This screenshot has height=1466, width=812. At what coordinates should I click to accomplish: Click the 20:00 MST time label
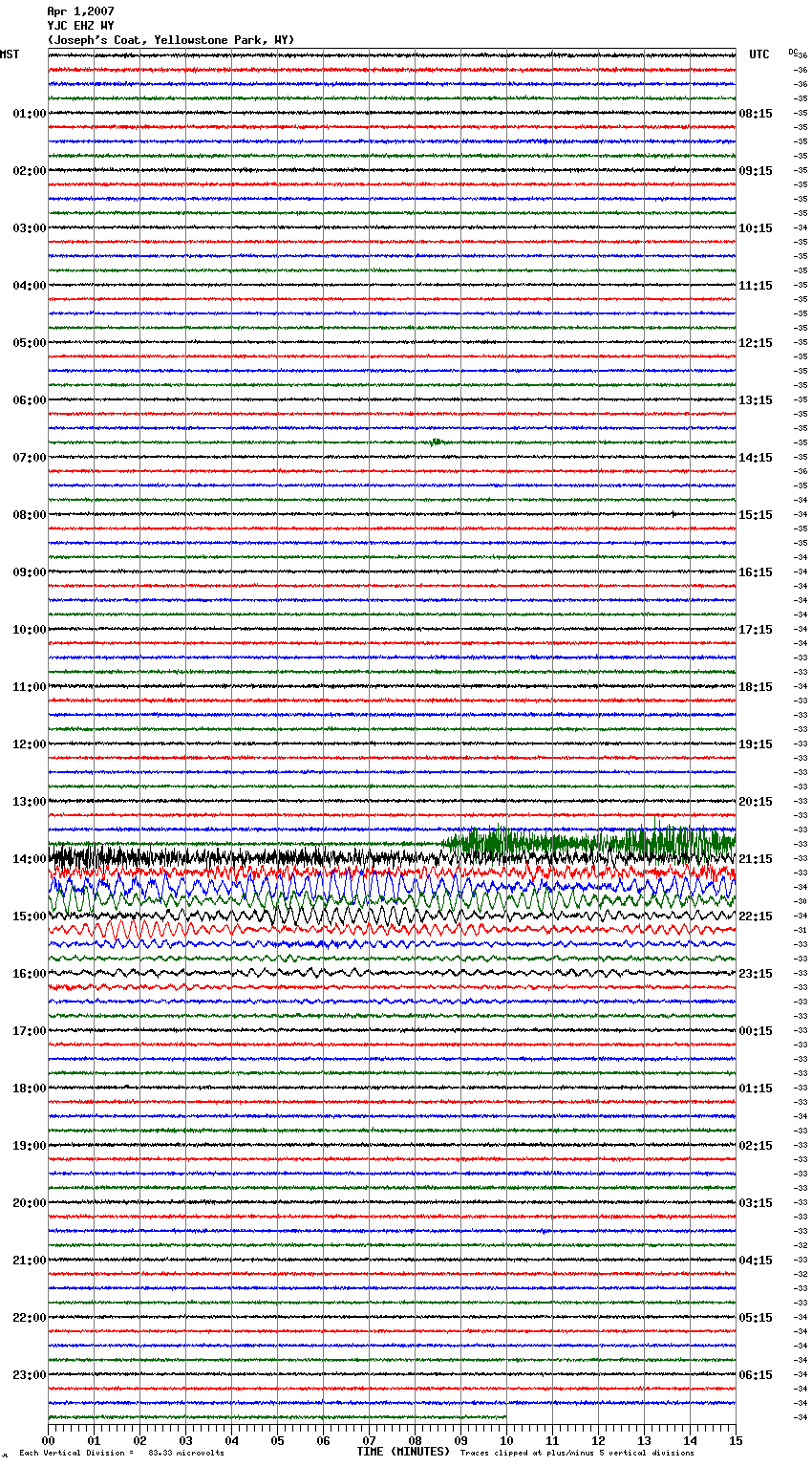[x=30, y=1203]
